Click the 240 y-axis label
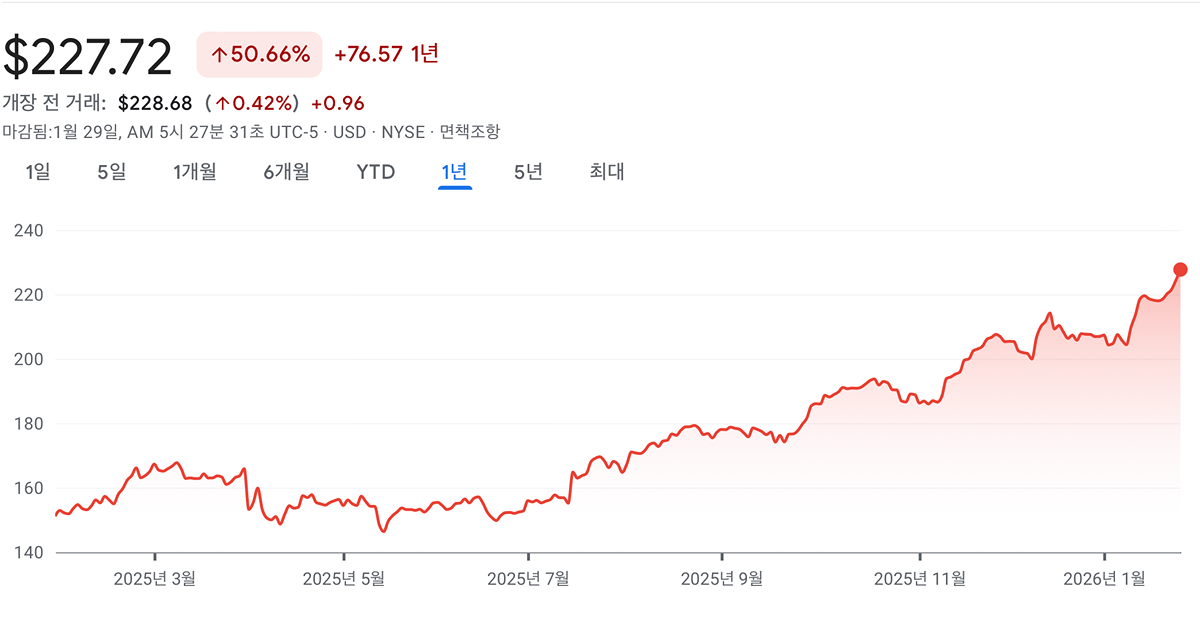The height and width of the screenshot is (621, 1200). [x=29, y=231]
